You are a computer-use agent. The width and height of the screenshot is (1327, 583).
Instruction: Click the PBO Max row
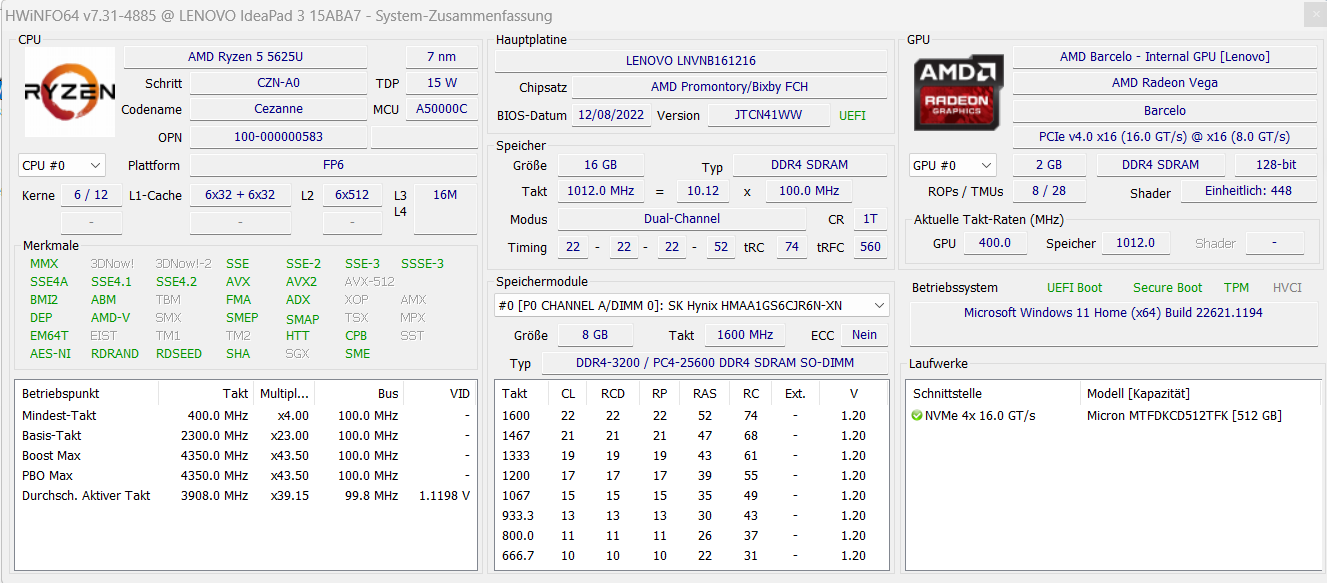tap(246, 475)
